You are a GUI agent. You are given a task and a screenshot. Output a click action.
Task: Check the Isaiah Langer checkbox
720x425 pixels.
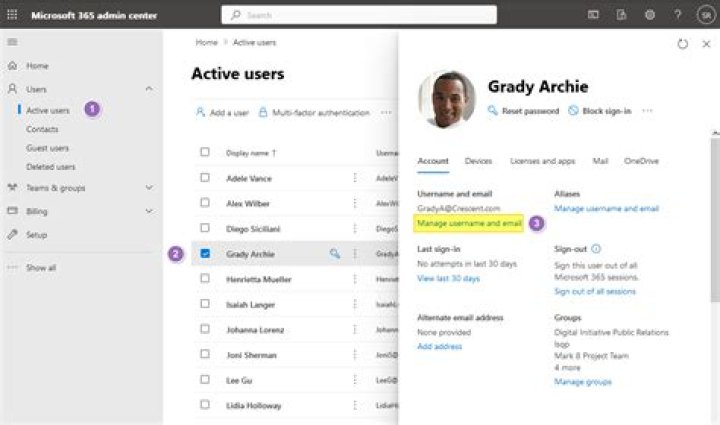click(x=205, y=304)
